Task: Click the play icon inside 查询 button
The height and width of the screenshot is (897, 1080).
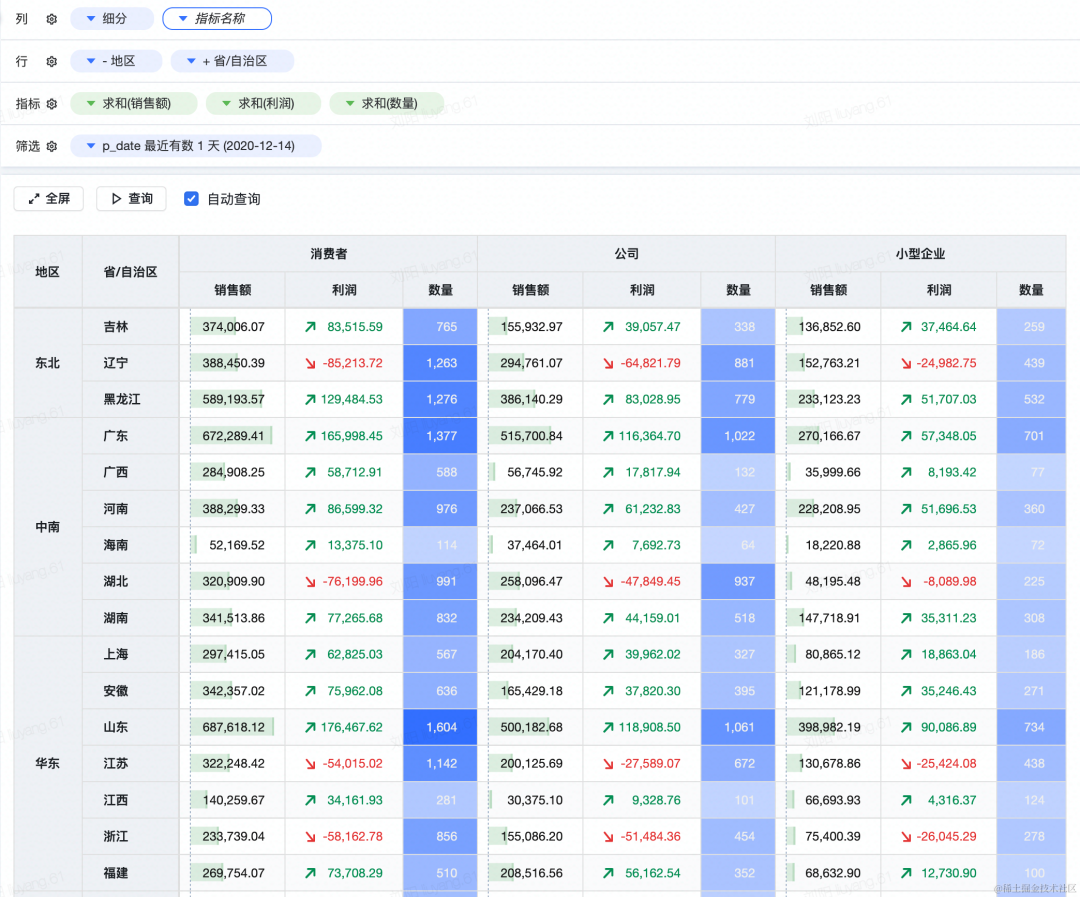Action: click(116, 198)
